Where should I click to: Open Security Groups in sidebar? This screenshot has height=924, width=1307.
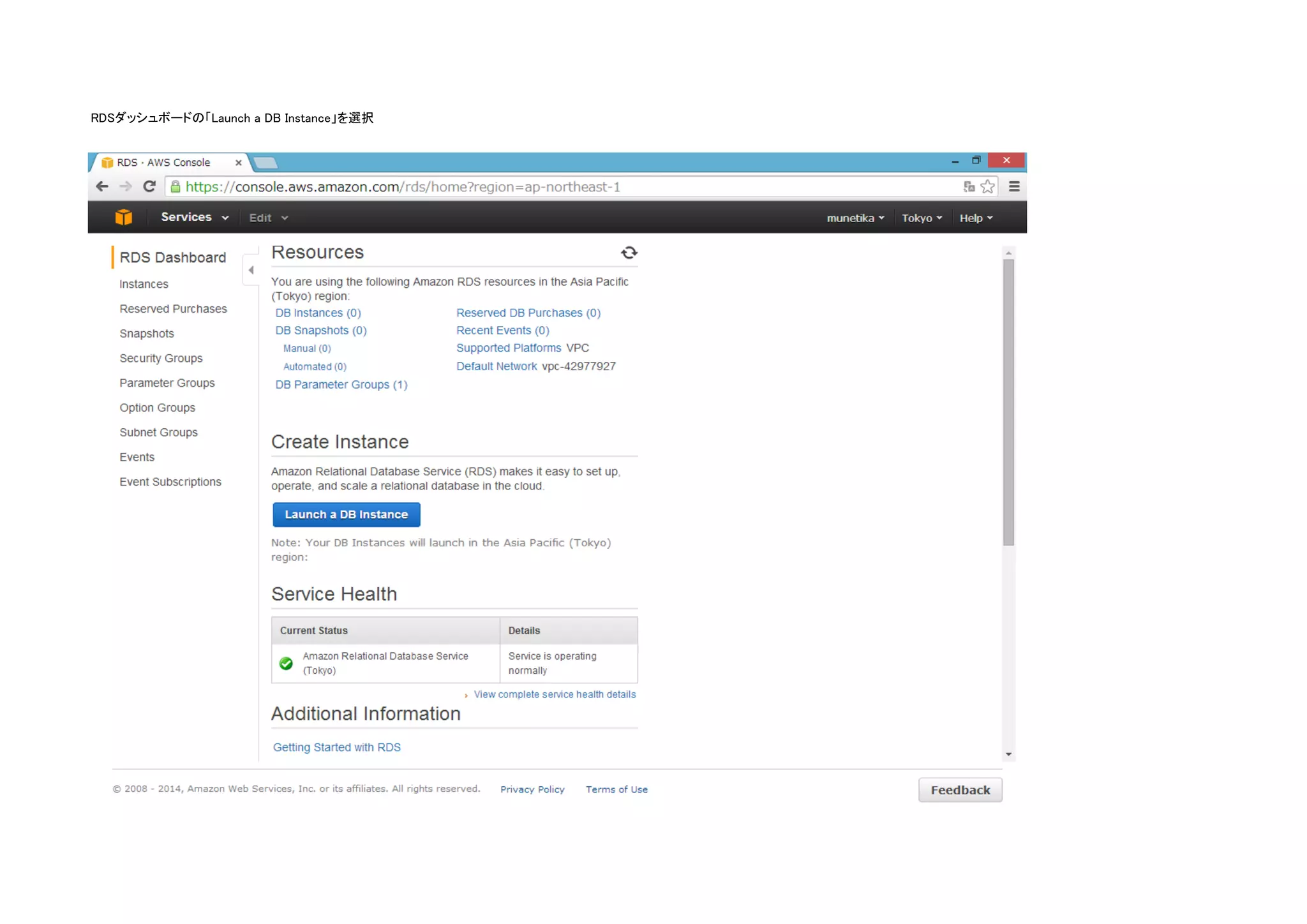point(161,359)
